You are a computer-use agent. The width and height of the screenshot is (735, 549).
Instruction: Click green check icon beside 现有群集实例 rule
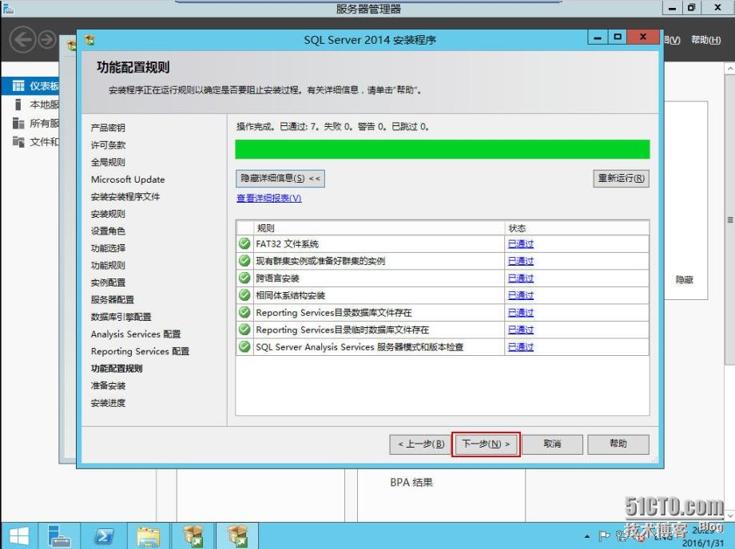tap(245, 261)
